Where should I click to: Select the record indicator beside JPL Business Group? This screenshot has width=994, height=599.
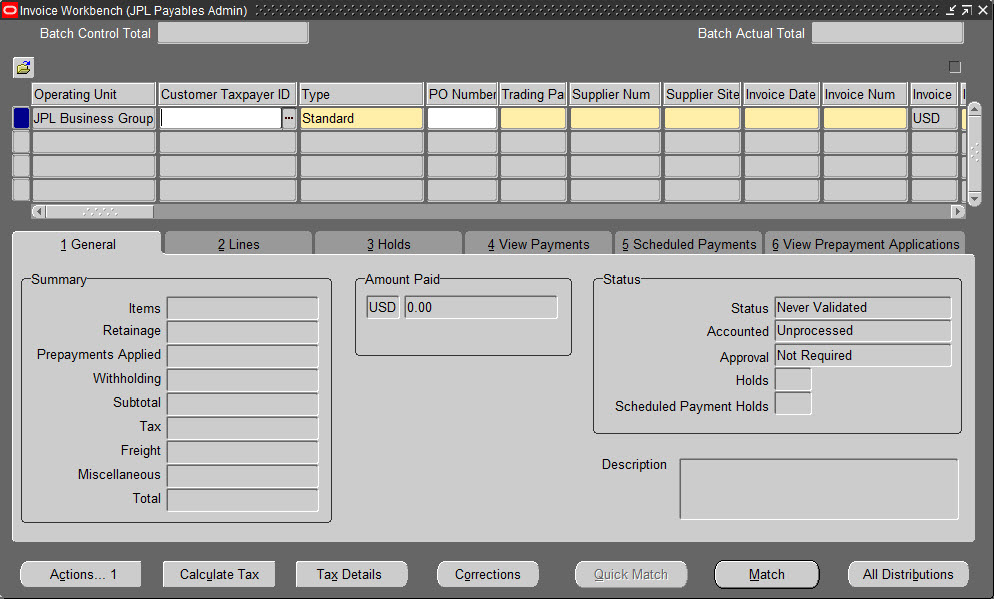(20, 117)
